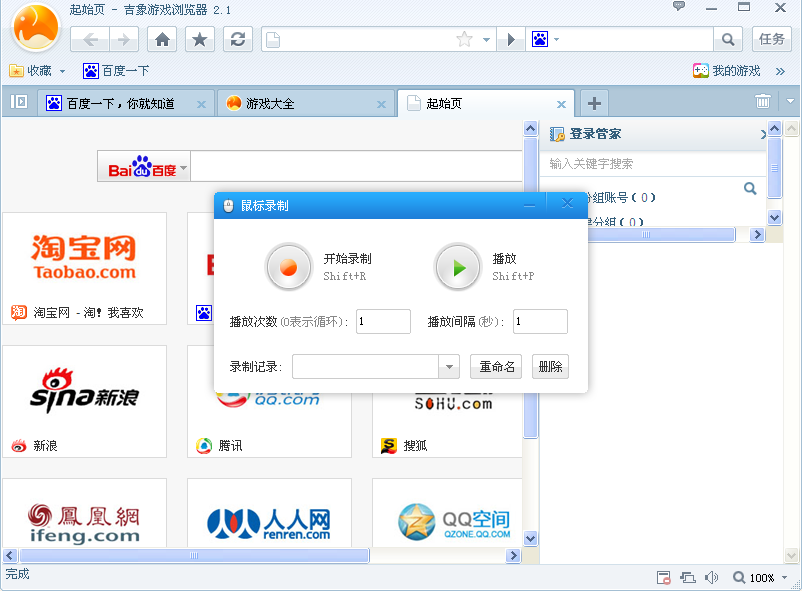Open closed tabs trash bin icon
Image resolution: width=804 pixels, height=593 pixels.
click(762, 102)
